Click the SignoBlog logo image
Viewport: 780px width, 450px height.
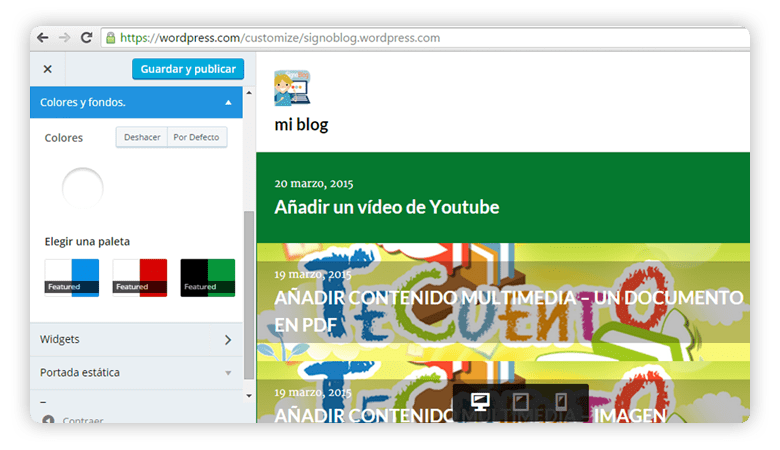click(292, 88)
